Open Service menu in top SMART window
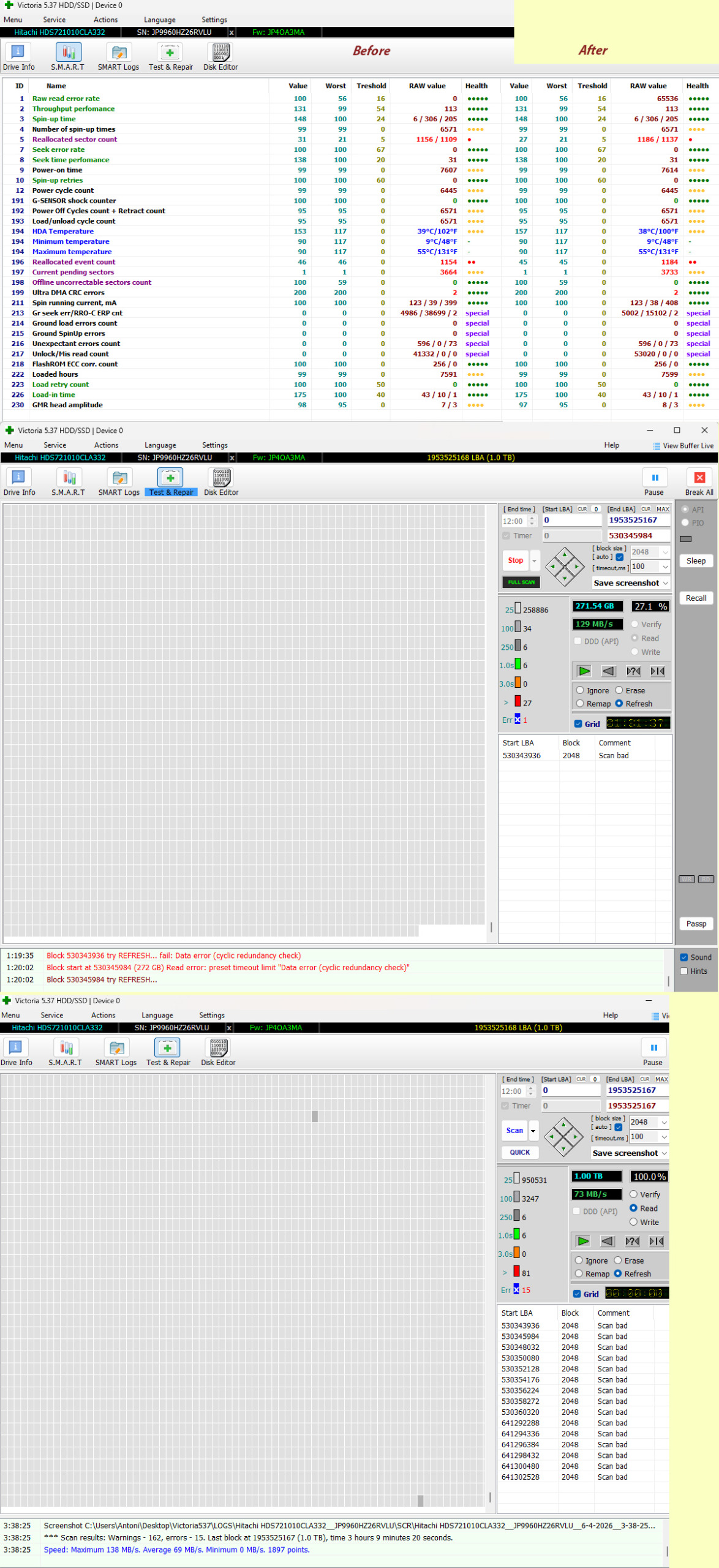 [x=54, y=20]
